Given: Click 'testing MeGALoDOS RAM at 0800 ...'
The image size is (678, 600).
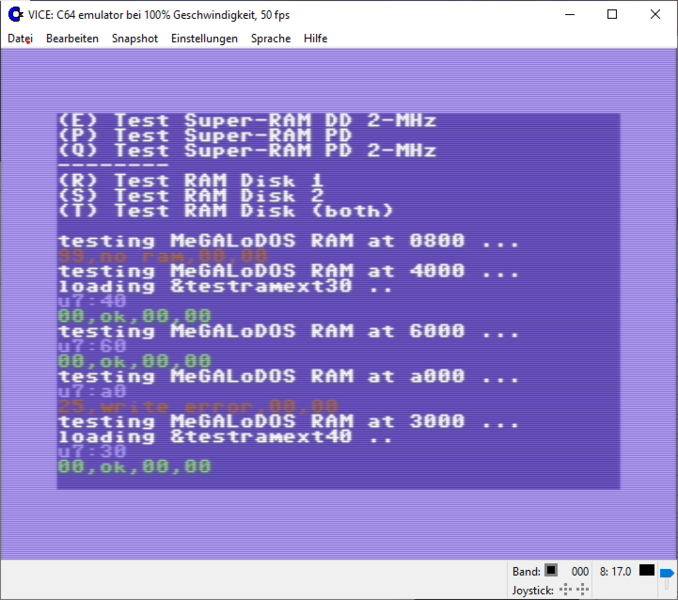Looking at the screenshot, I should [x=288, y=241].
